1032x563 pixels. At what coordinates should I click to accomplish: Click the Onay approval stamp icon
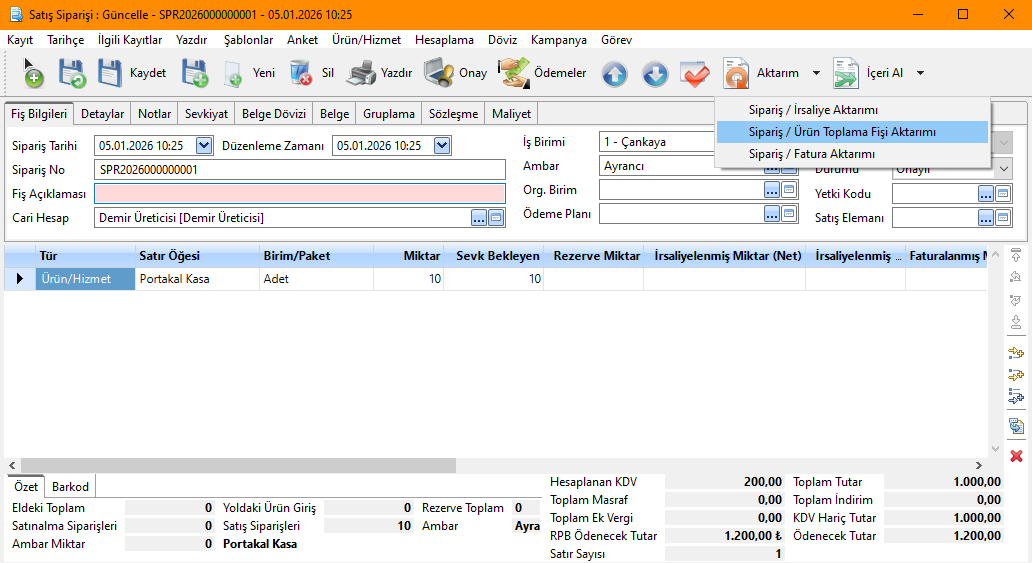439,73
